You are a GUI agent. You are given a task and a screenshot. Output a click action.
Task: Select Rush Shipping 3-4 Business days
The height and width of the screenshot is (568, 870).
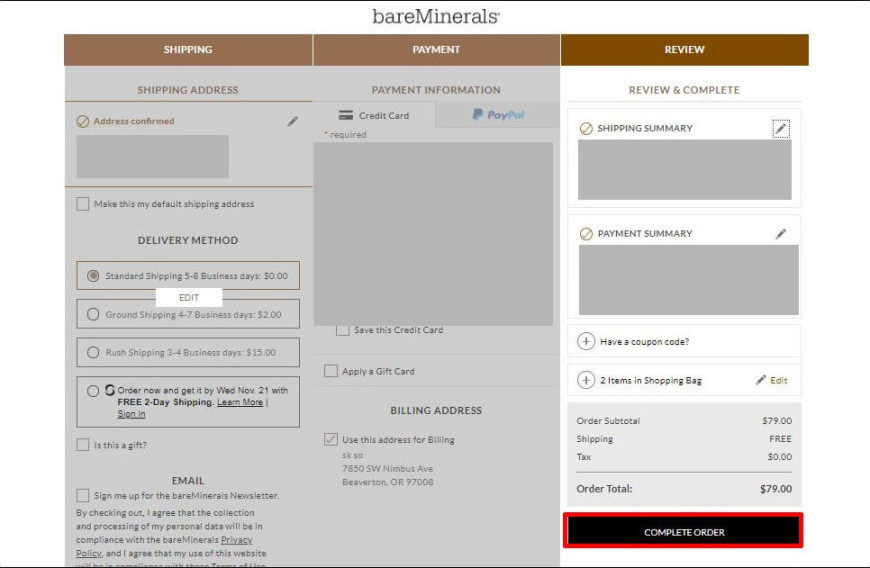click(93, 352)
